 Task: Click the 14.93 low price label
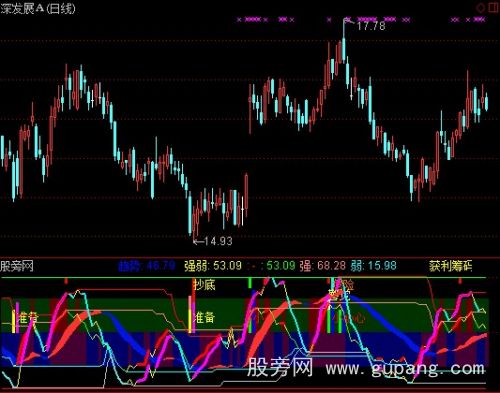point(218,241)
